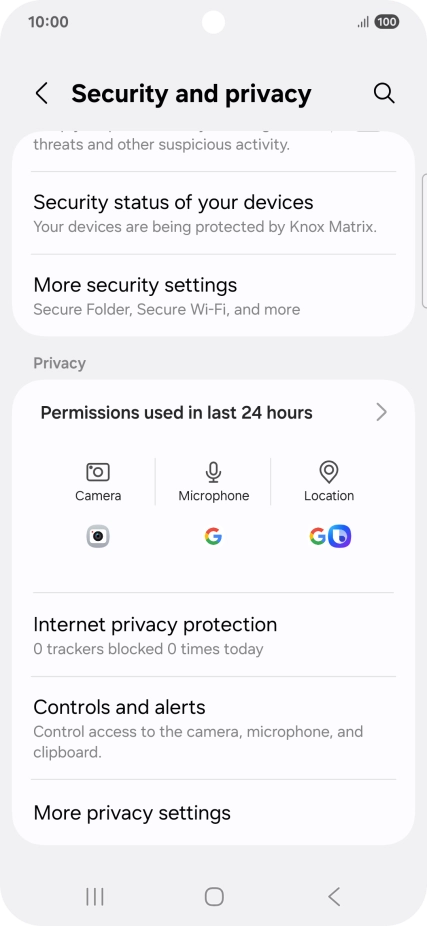
Task: Open Controls and alerts
Action: (213, 728)
